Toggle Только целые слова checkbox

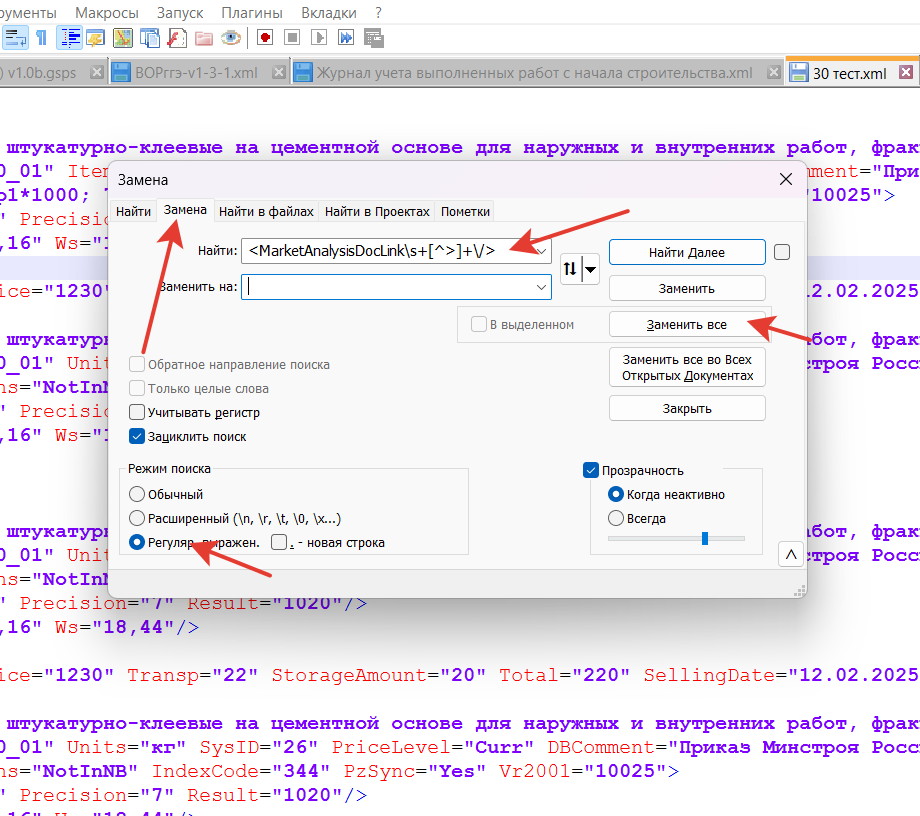coord(137,388)
